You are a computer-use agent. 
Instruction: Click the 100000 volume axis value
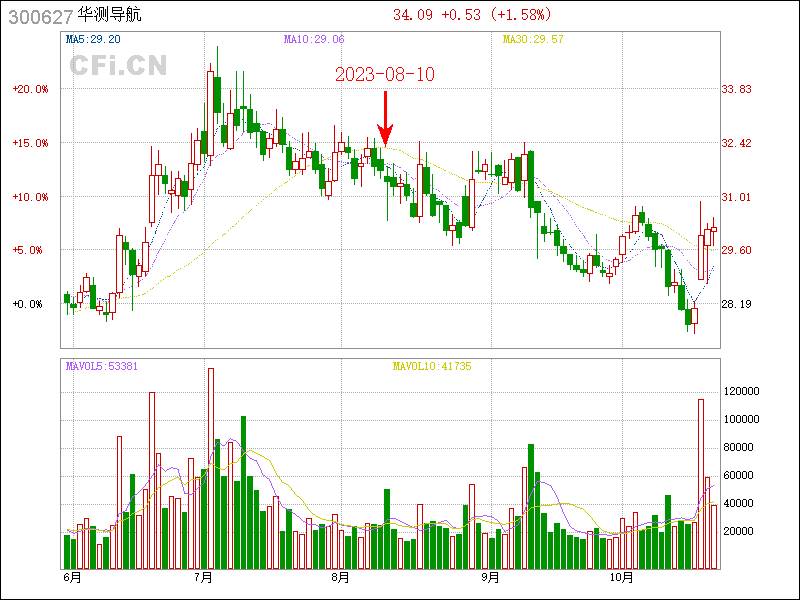pos(742,419)
